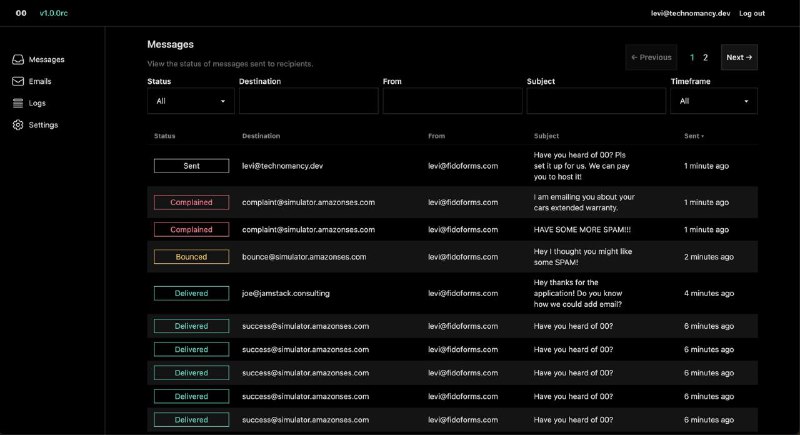Viewport: 800px width, 435px height.
Task: Click the 00 logo in header
Action: pyautogui.click(x=21, y=13)
